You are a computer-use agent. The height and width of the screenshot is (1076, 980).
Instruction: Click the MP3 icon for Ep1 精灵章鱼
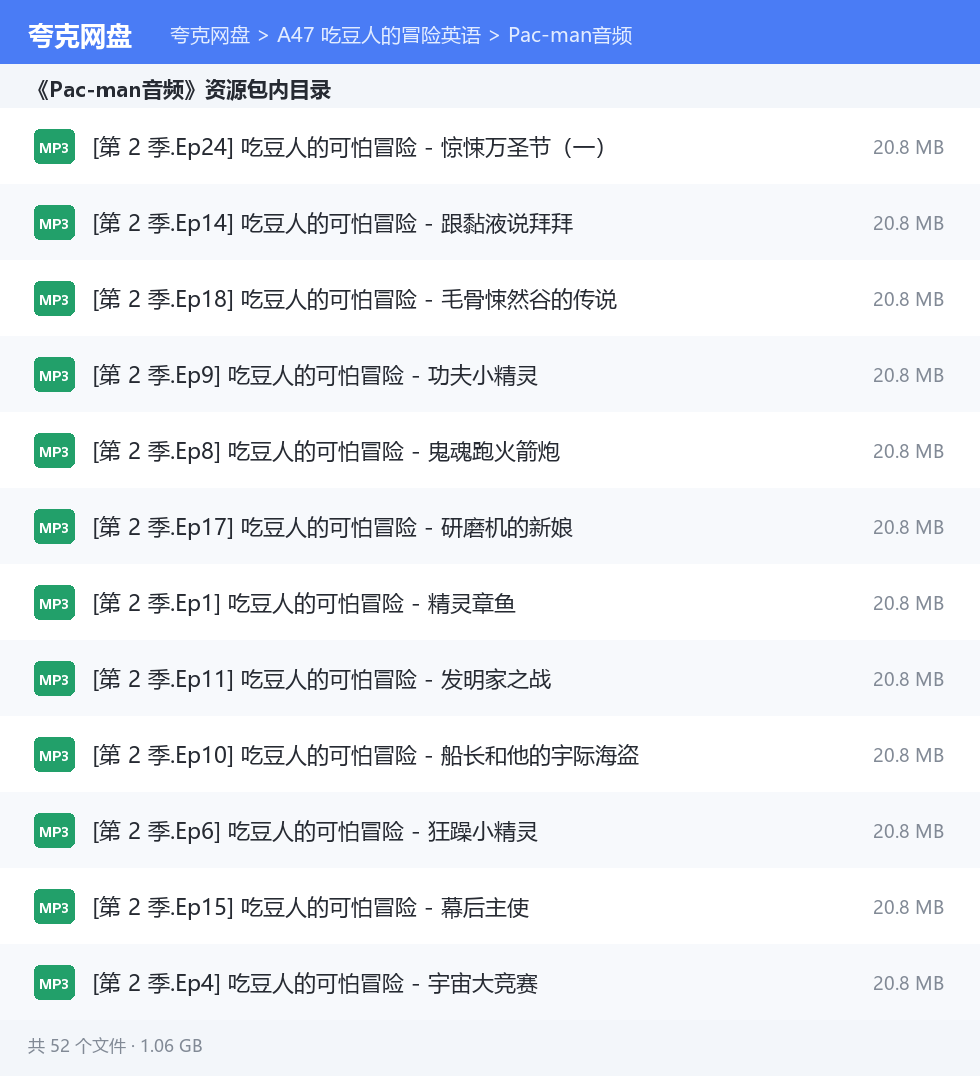point(54,603)
